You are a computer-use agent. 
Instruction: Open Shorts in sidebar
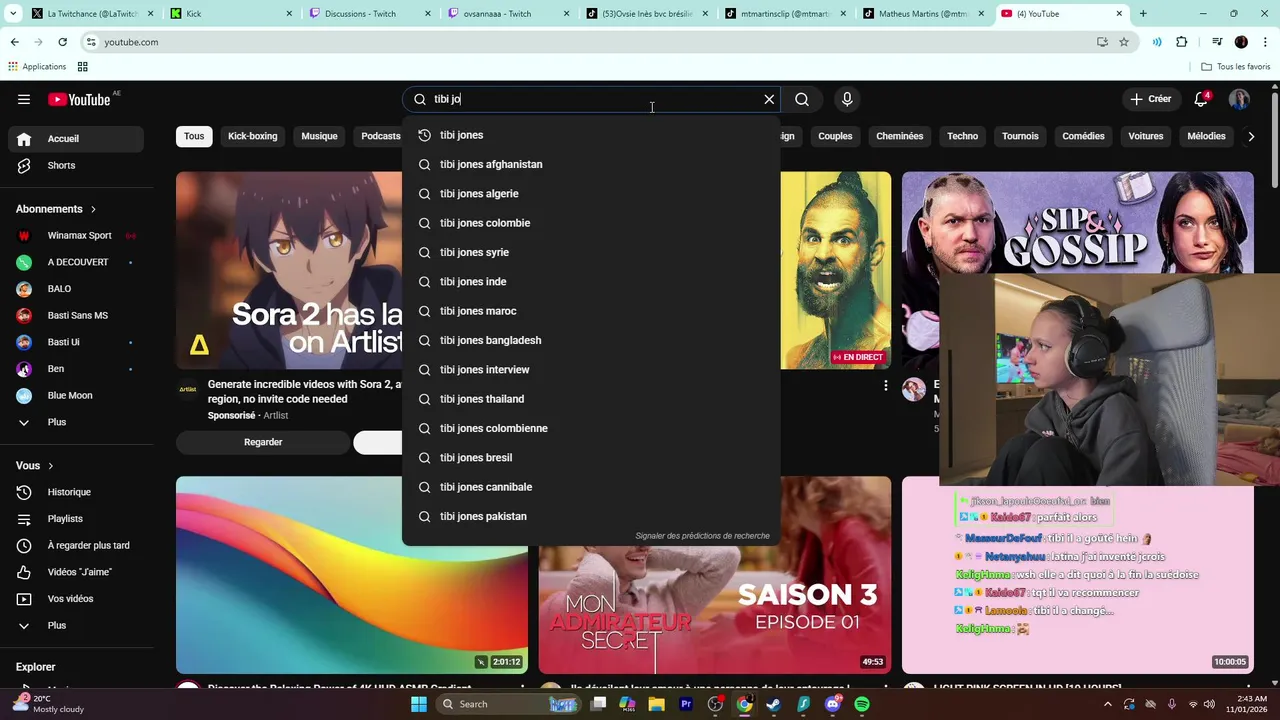pyautogui.click(x=76, y=165)
